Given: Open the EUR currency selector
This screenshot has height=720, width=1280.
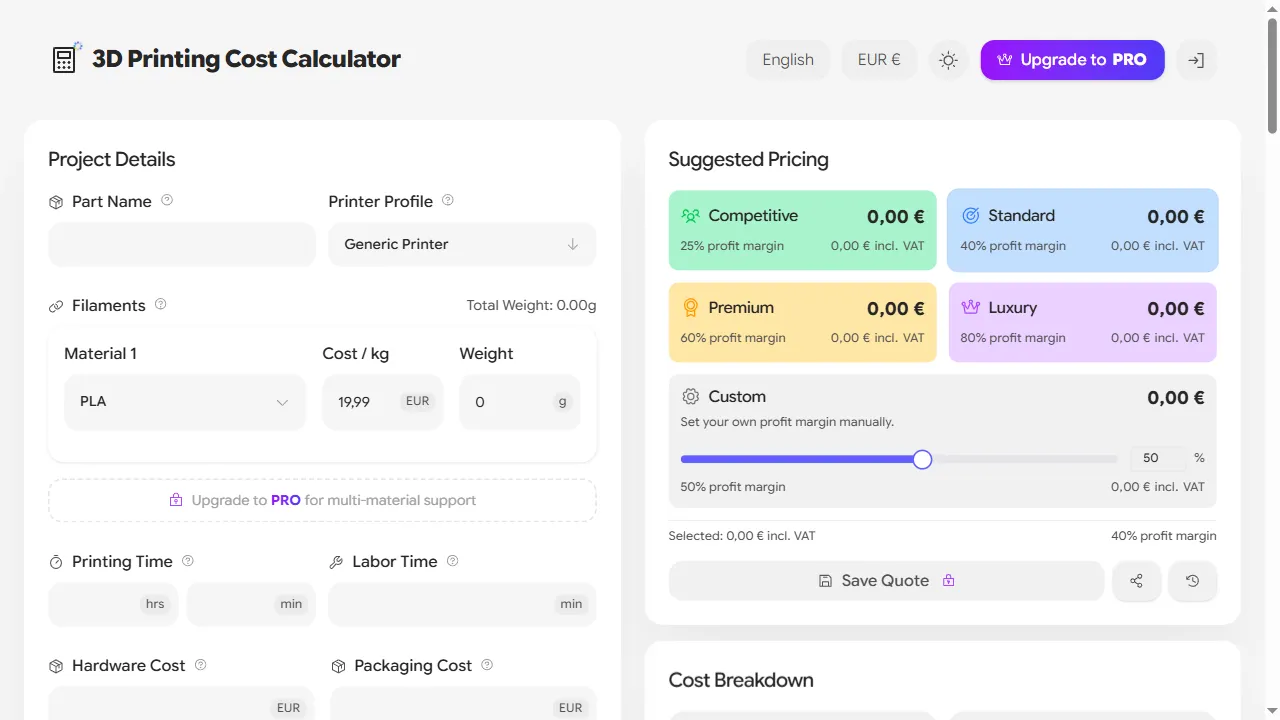Looking at the screenshot, I should (x=878, y=60).
